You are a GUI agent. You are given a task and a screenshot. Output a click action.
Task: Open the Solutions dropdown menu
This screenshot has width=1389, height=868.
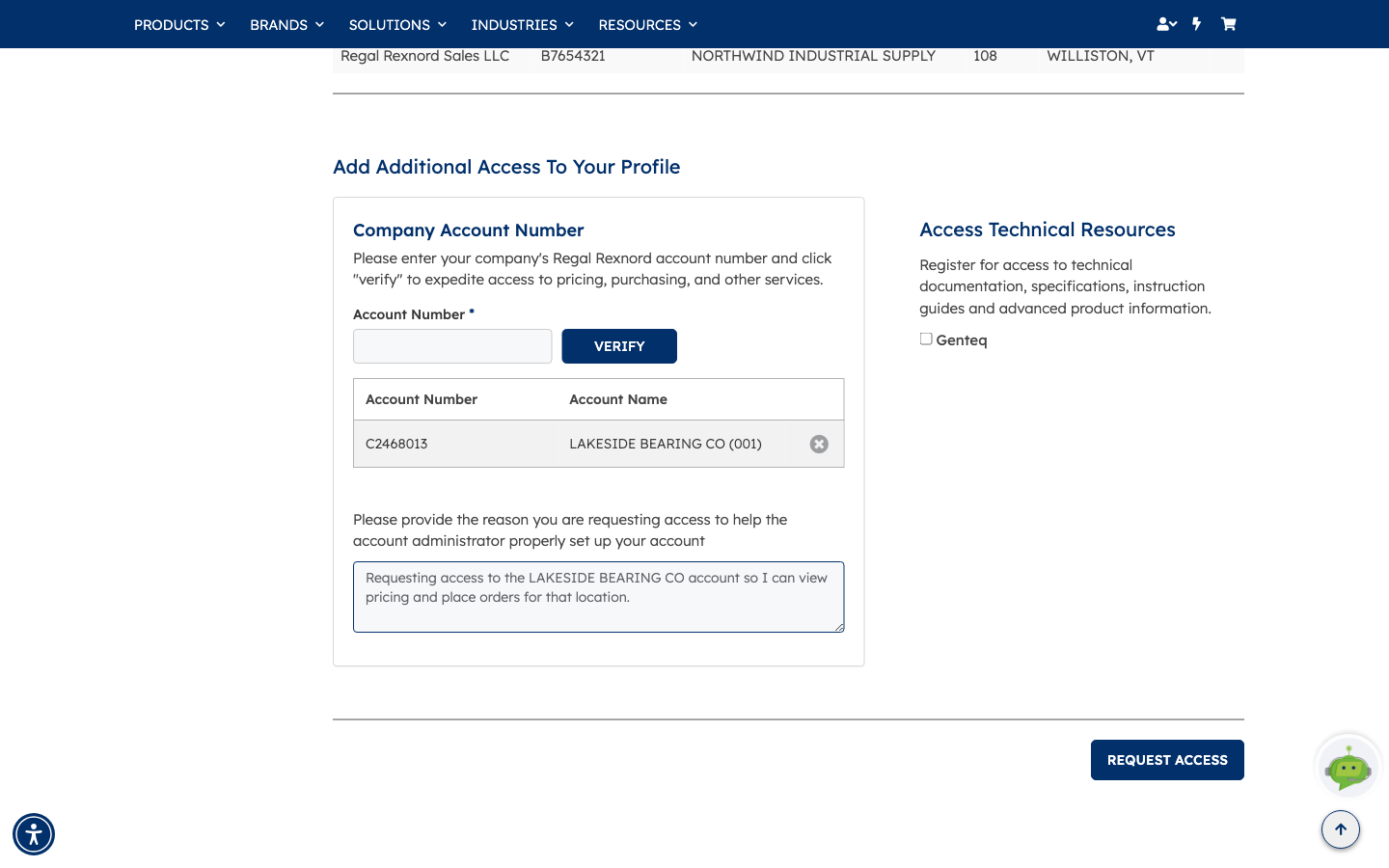coord(397,24)
